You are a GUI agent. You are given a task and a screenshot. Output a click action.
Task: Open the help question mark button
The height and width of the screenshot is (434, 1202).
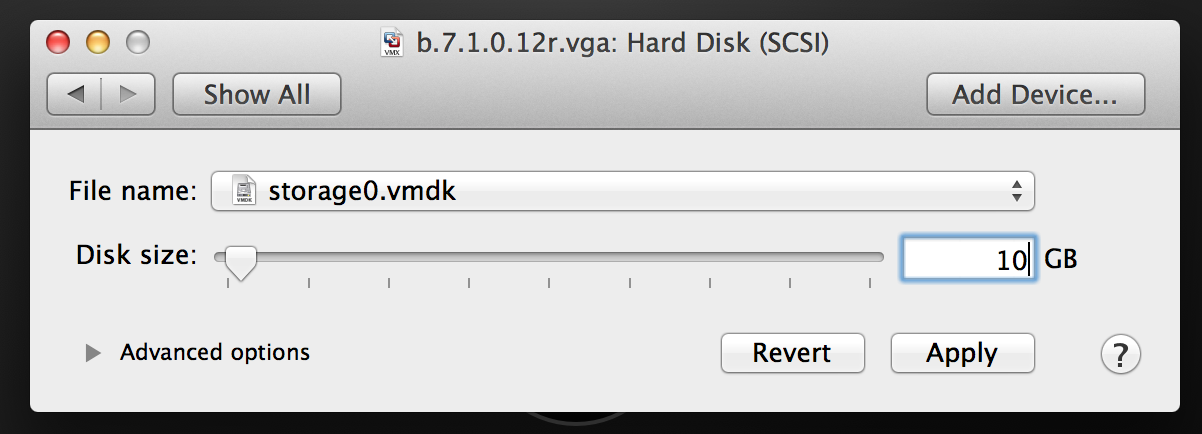(x=1121, y=353)
